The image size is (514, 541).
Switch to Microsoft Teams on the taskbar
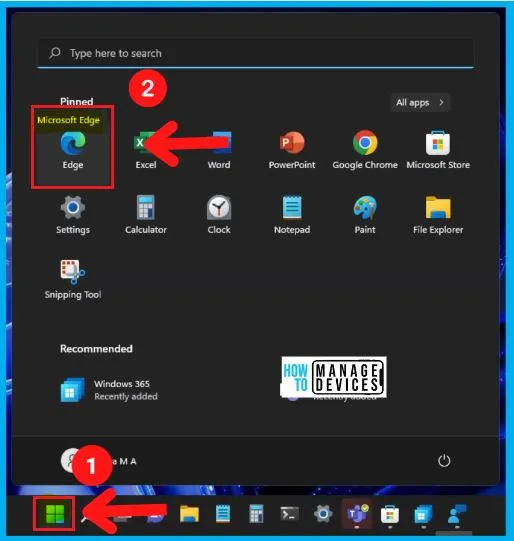(x=357, y=514)
